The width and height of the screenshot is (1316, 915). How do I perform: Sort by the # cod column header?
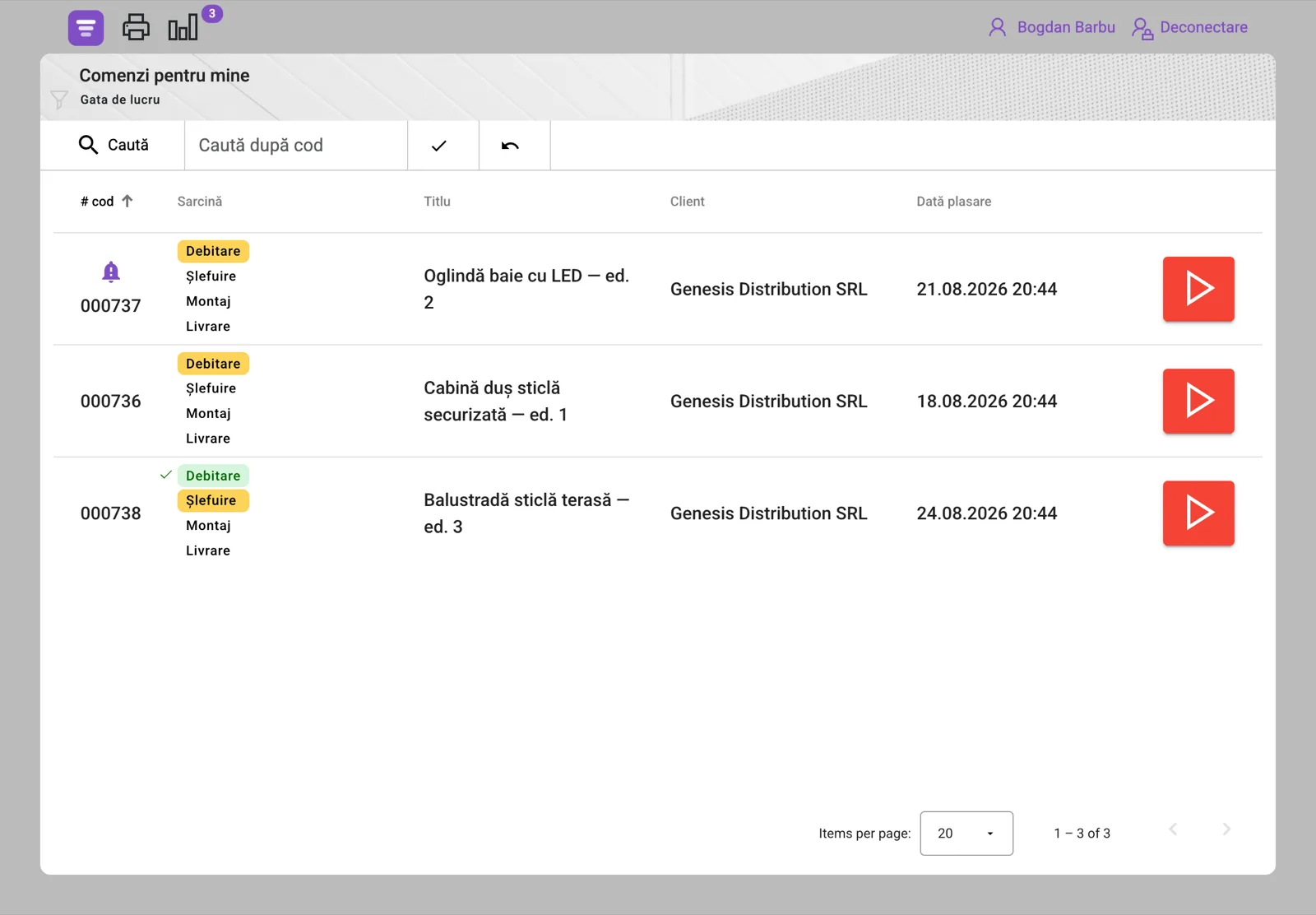(97, 201)
